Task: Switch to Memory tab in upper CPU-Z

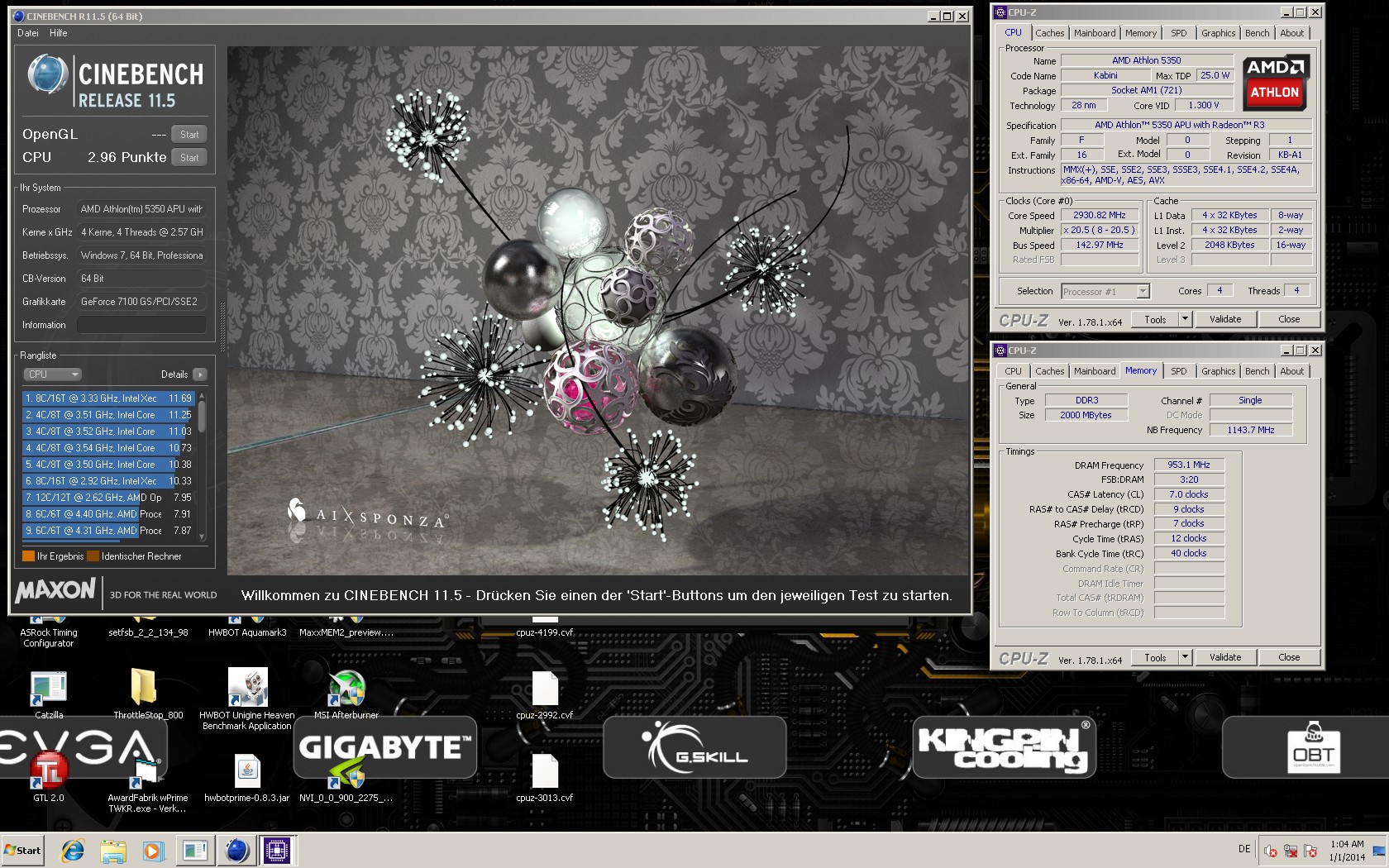Action: [x=1141, y=33]
